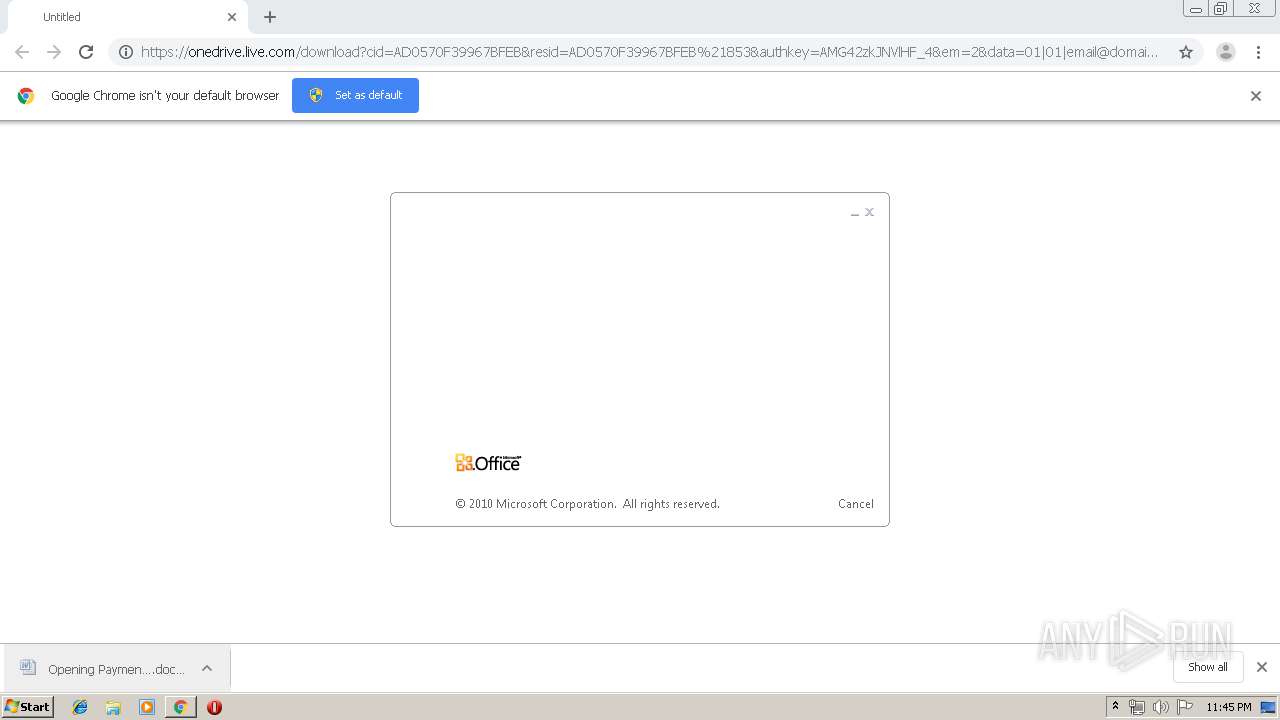Click Set as default button
The width and height of the screenshot is (1280, 720).
point(355,95)
